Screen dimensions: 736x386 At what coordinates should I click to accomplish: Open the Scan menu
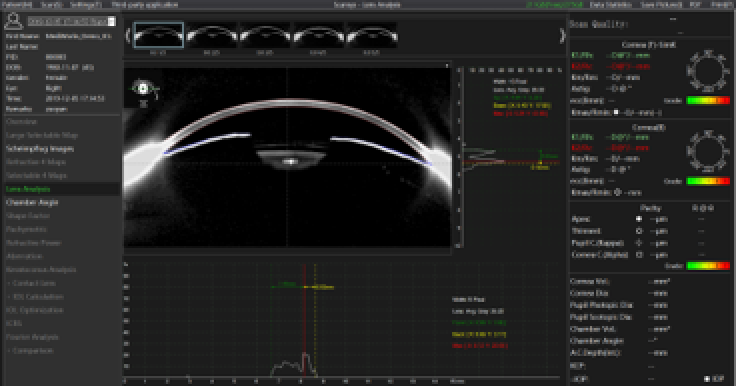51,5
